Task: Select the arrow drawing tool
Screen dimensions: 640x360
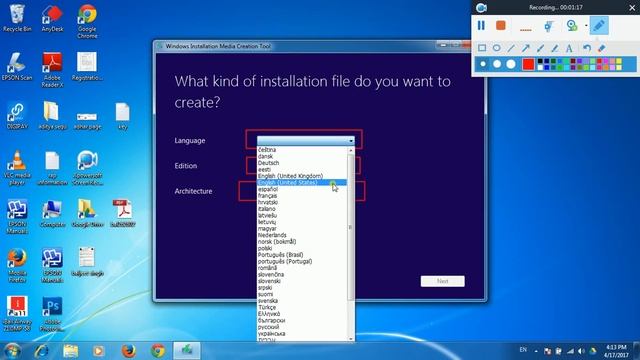Action: coord(525,48)
